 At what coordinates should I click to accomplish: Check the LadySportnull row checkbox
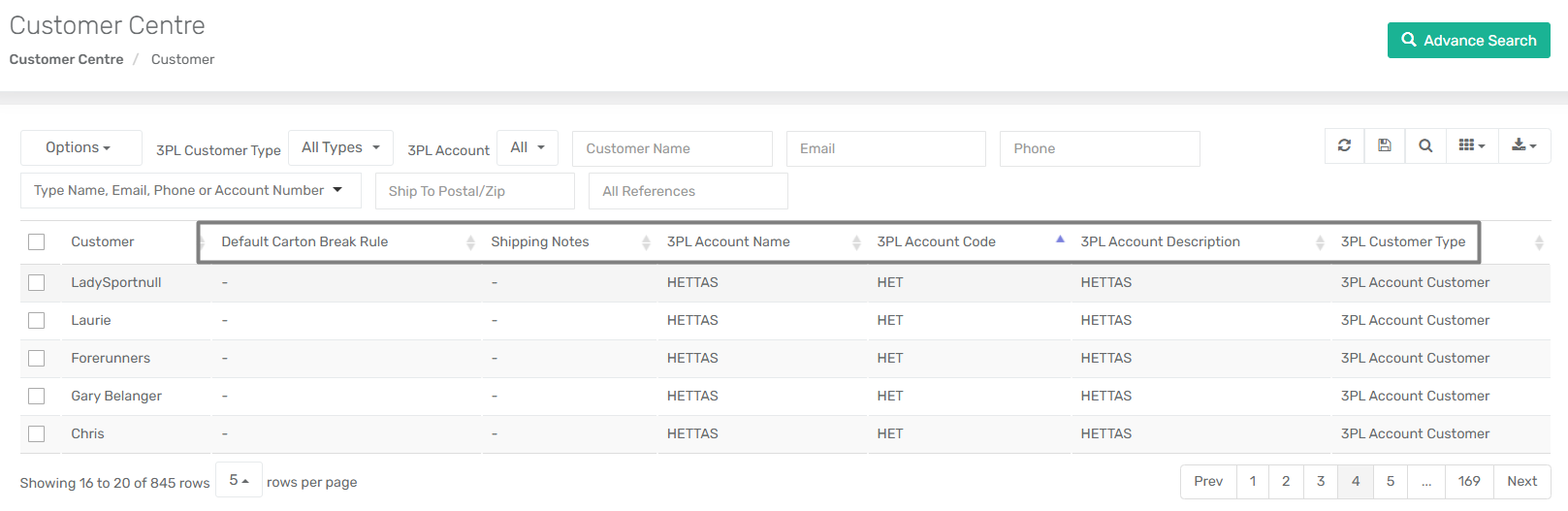click(37, 282)
